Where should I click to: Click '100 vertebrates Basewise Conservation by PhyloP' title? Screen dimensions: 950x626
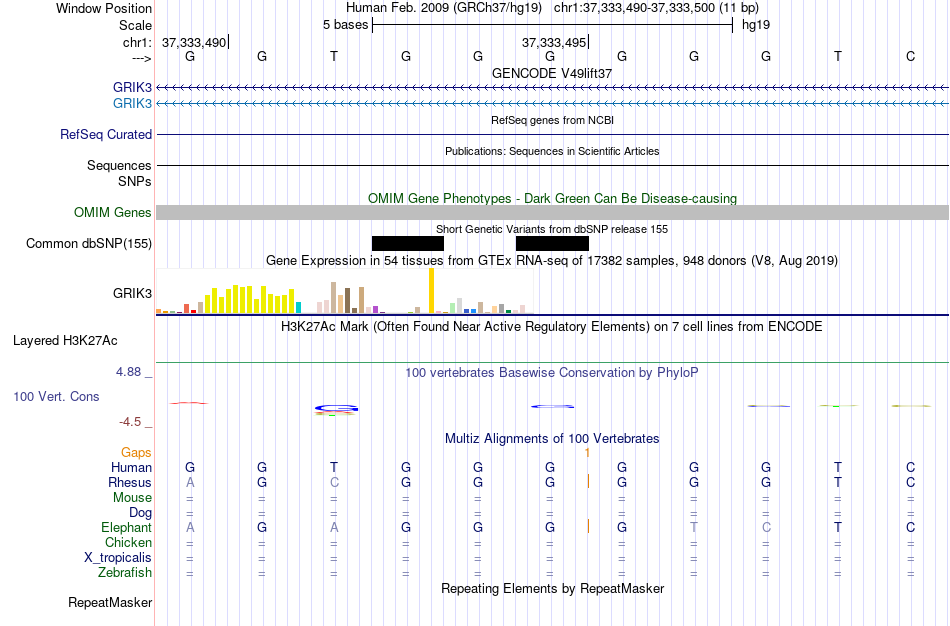552,373
